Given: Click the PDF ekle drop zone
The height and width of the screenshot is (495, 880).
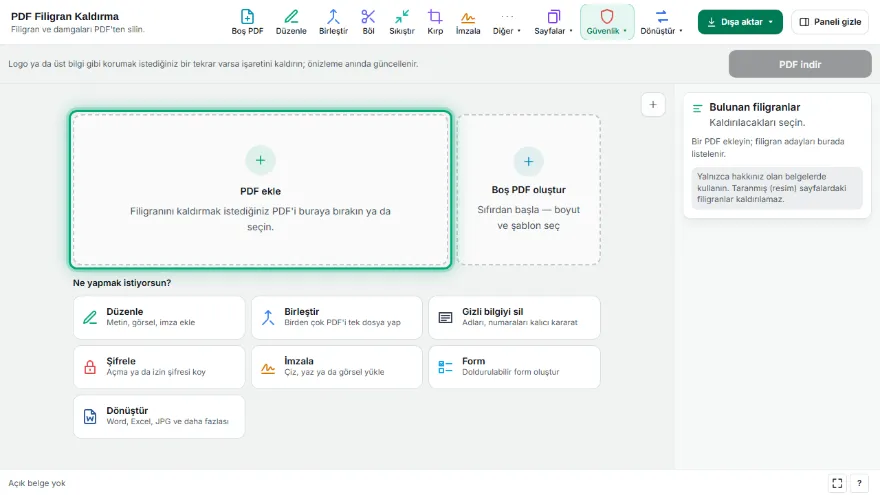Looking at the screenshot, I should [260, 190].
